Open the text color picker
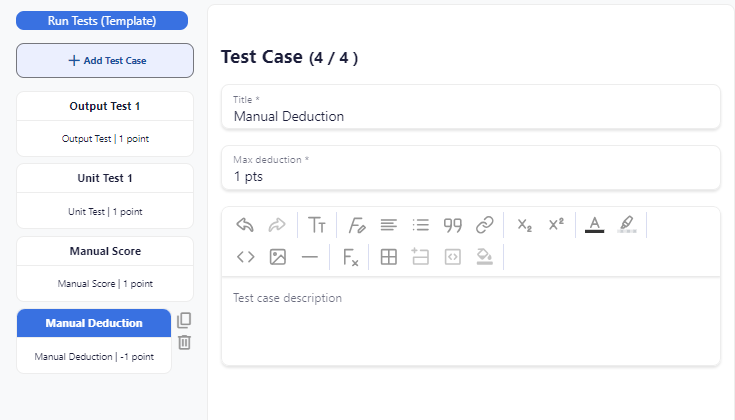735x420 pixels. click(594, 225)
